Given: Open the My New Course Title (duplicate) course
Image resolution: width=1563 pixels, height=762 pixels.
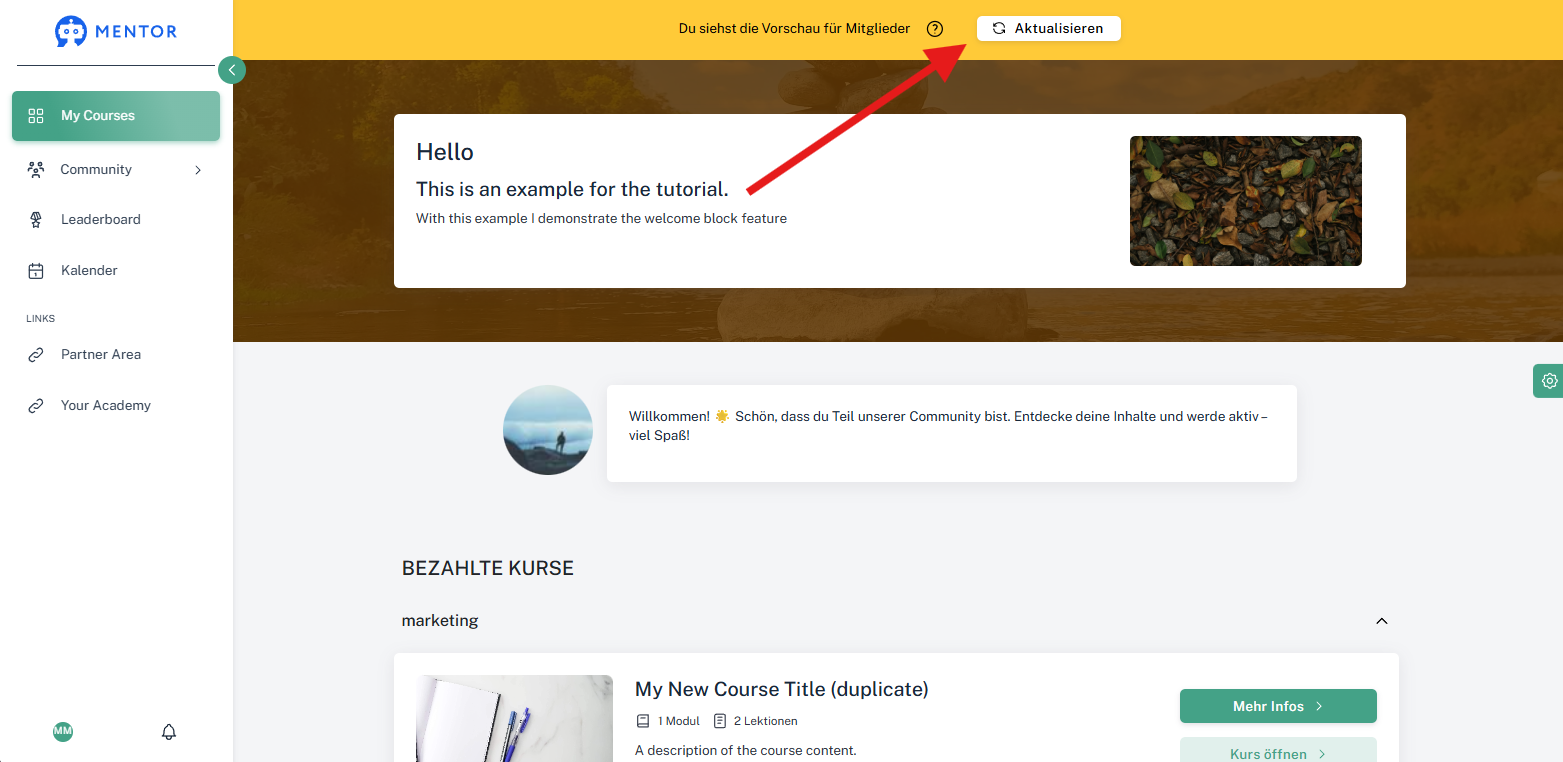Looking at the screenshot, I should click(x=782, y=689).
